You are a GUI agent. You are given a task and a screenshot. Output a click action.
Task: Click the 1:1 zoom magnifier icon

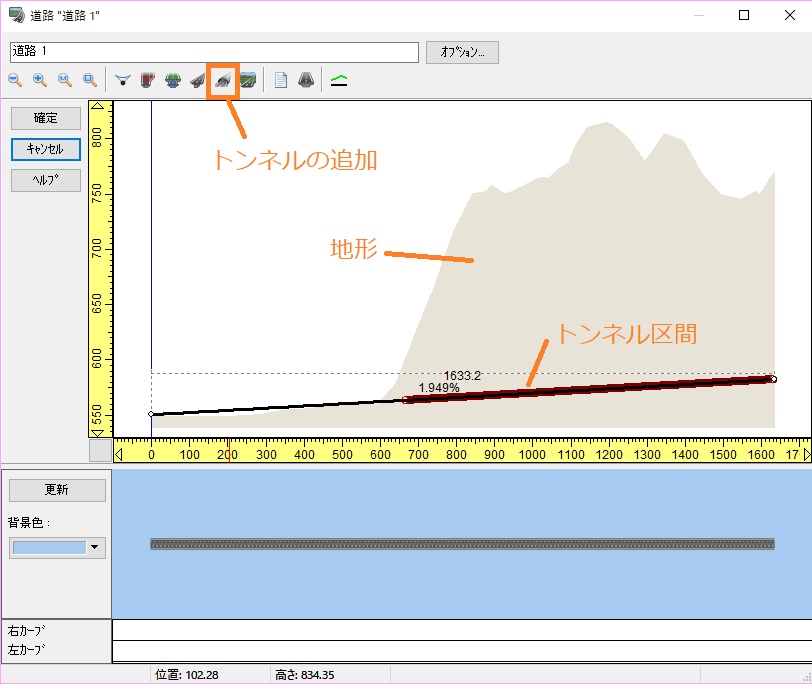[x=65, y=80]
